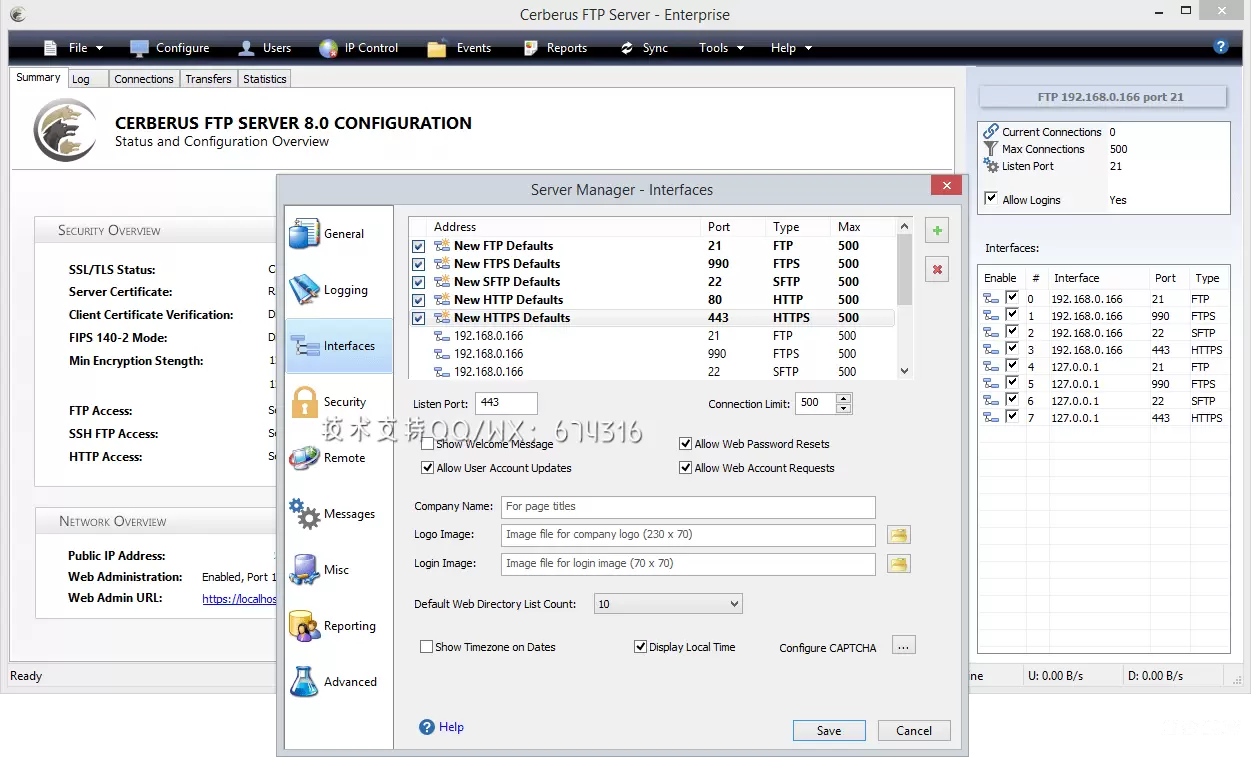The image size is (1251, 757).
Task: Click the Save button
Action: pyautogui.click(x=829, y=730)
